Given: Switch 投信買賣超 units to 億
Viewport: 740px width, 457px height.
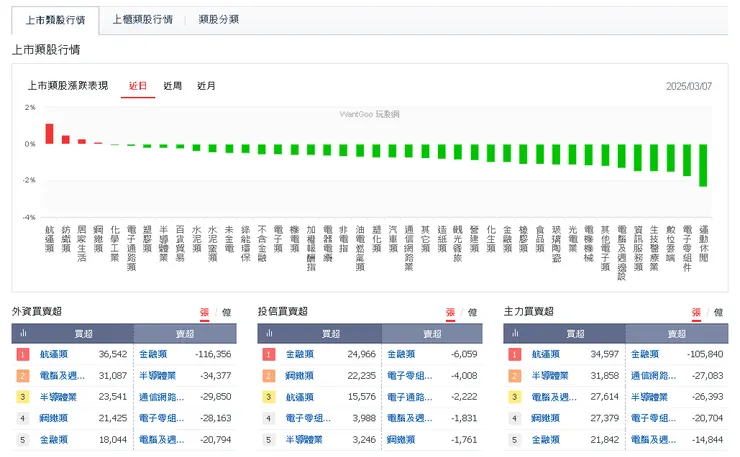Looking at the screenshot, I should [472, 313].
